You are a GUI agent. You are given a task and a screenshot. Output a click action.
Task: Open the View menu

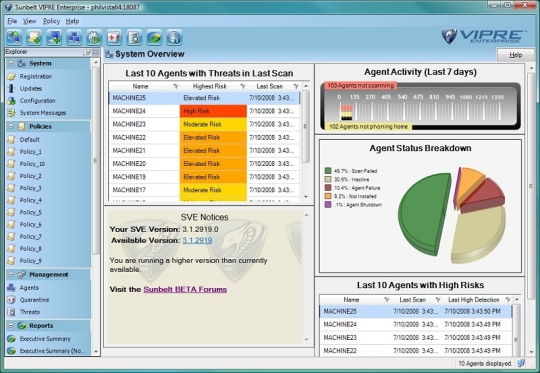(29, 21)
